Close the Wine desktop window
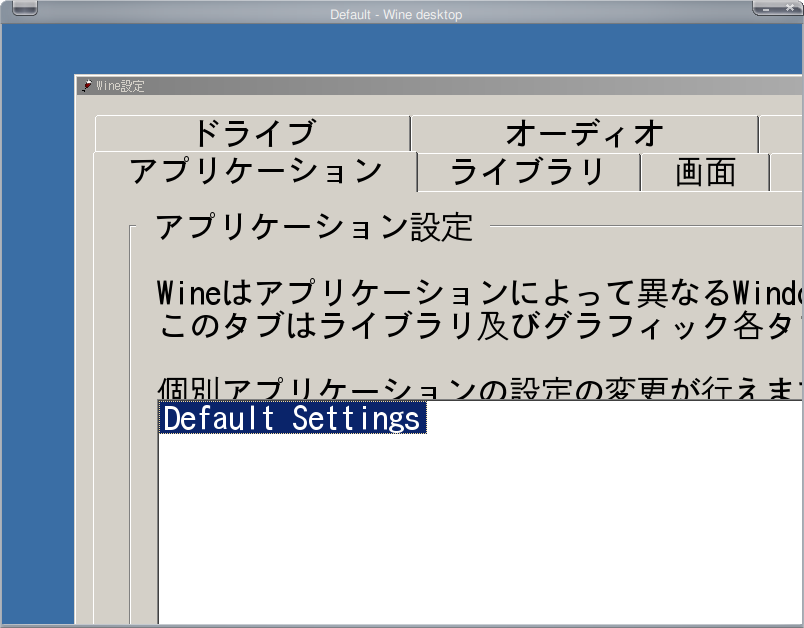Image resolution: width=804 pixels, height=628 pixels. [790, 7]
